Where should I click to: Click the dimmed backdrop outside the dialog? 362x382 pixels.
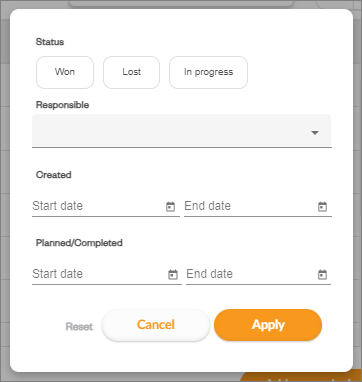click(x=5, y=200)
